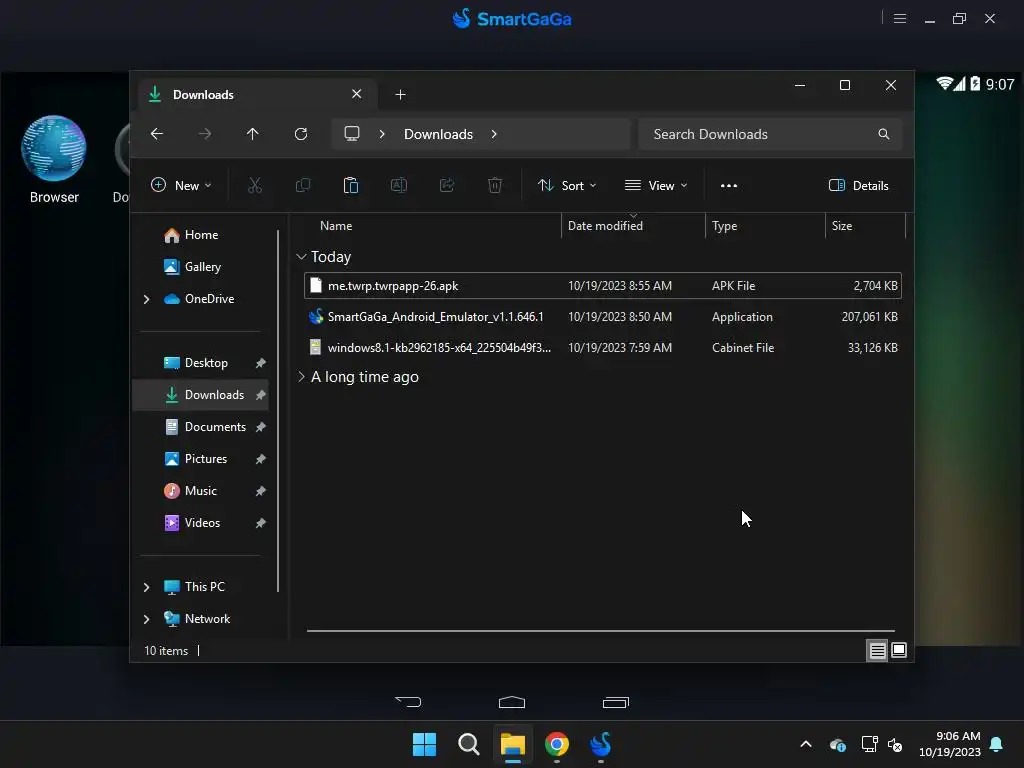Click the PC icon in address bar
The image size is (1024, 768).
[x=352, y=134]
